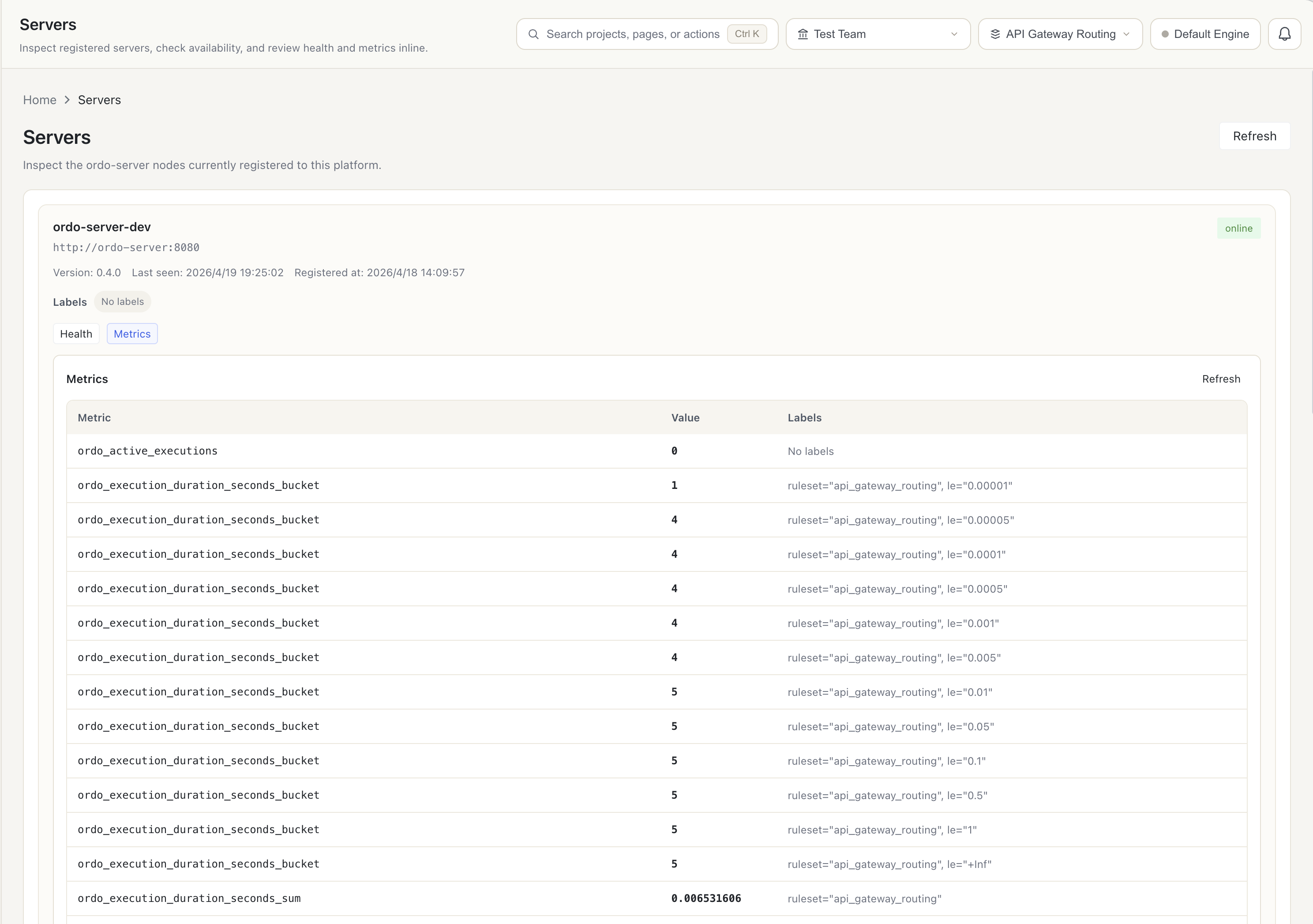1313x924 pixels.
Task: Click the Ctrl K shortcut badge
Action: click(x=746, y=34)
